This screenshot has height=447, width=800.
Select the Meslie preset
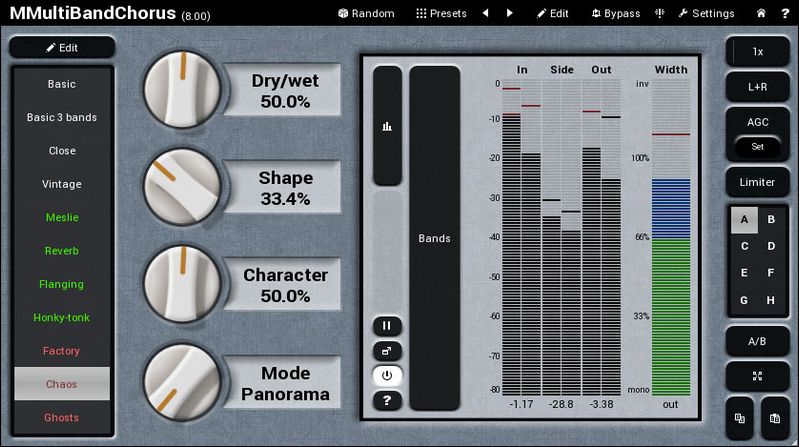pyautogui.click(x=62, y=217)
